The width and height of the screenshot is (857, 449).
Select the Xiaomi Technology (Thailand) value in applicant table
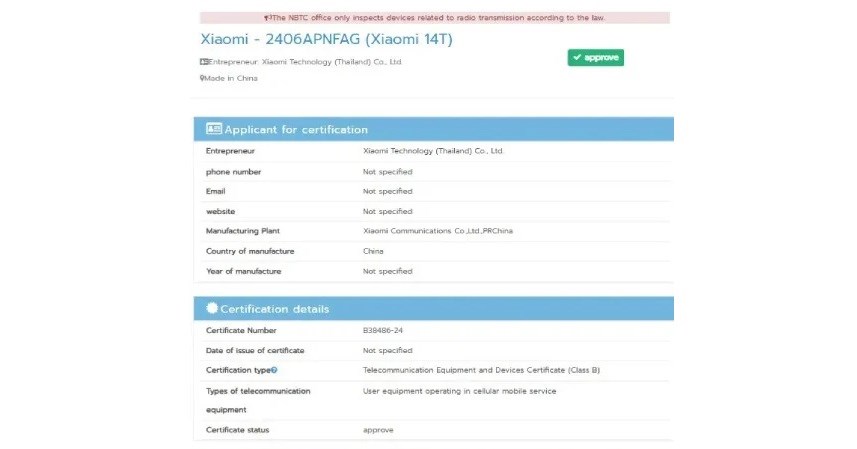[x=433, y=151]
